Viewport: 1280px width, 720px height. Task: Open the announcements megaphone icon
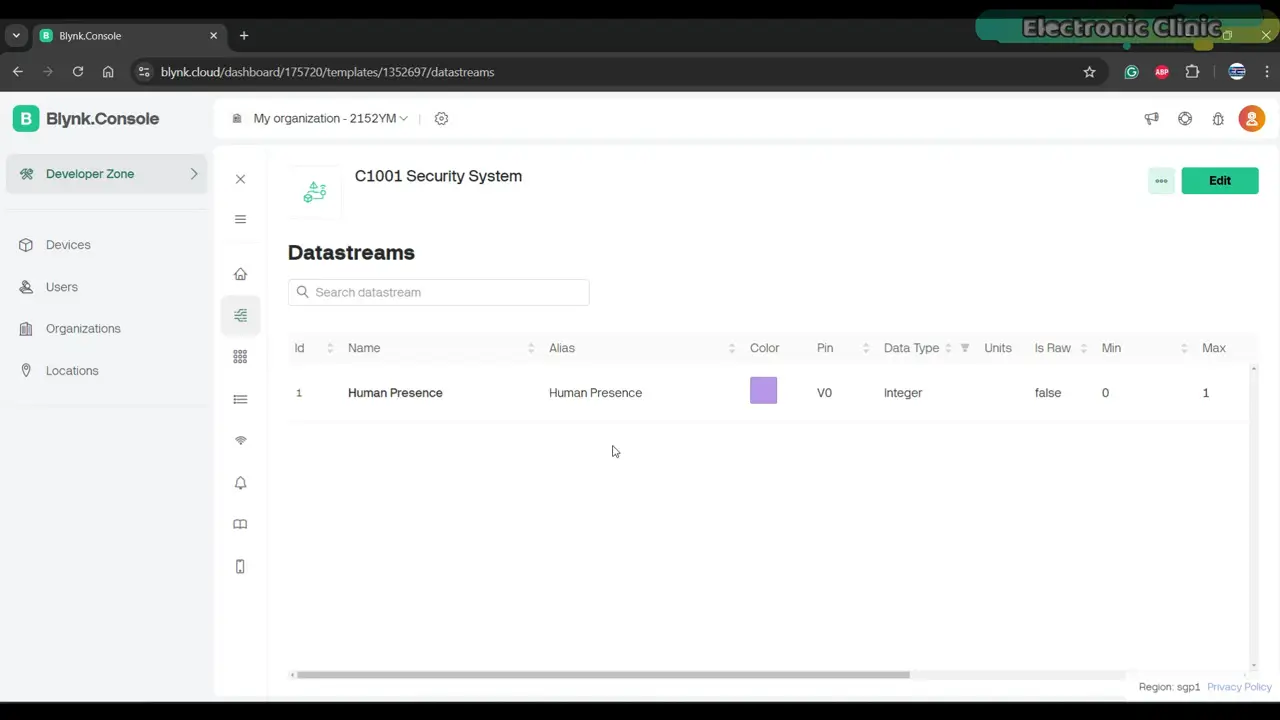click(1151, 118)
